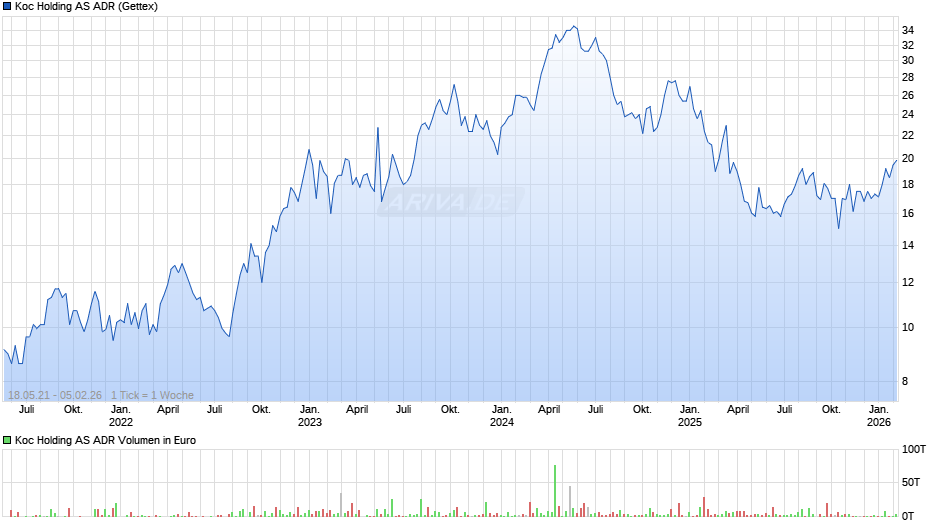Click the 16 price axis label

pyautogui.click(x=908, y=213)
